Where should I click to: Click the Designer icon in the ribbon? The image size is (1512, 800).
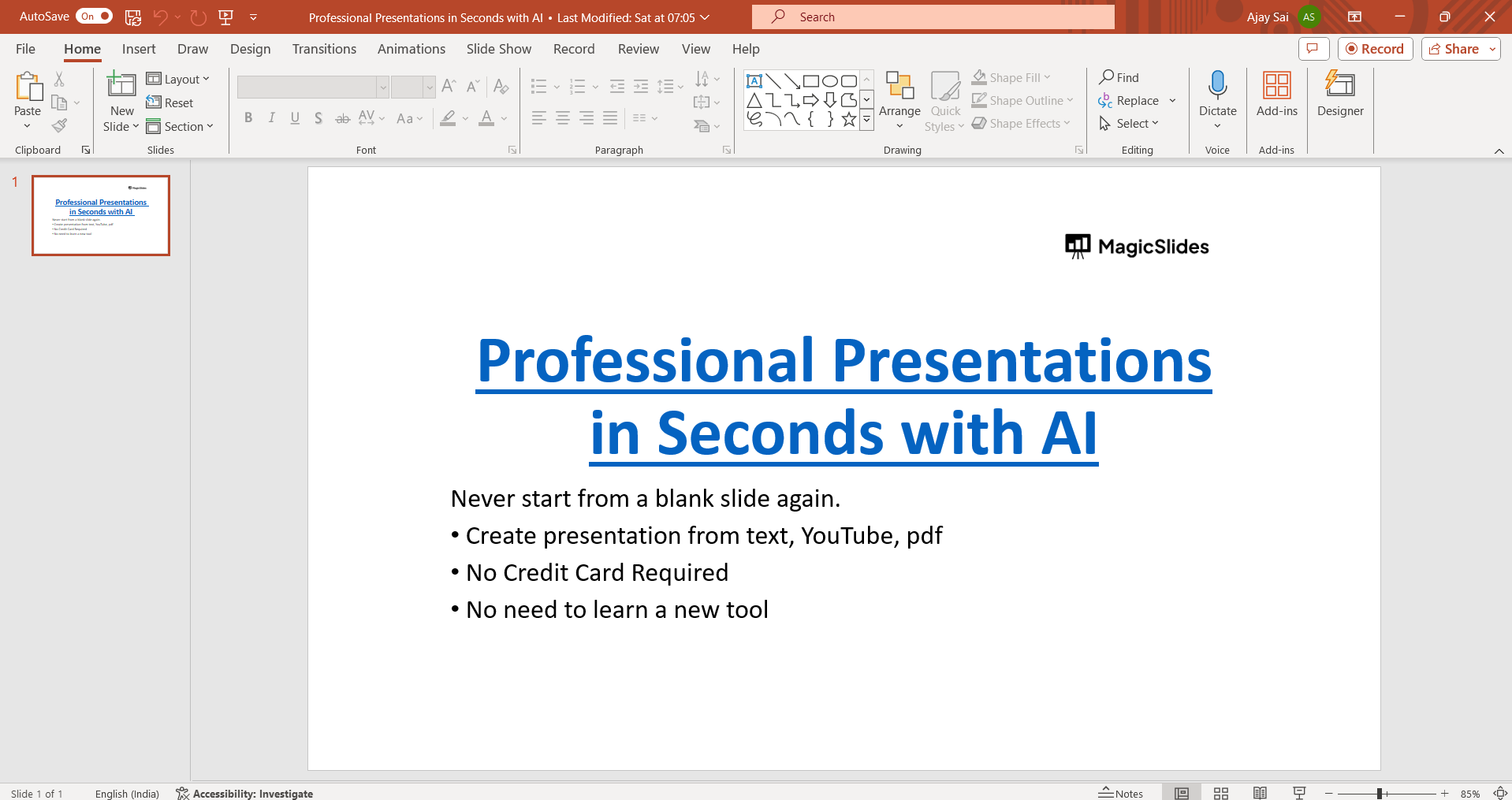pyautogui.click(x=1339, y=93)
